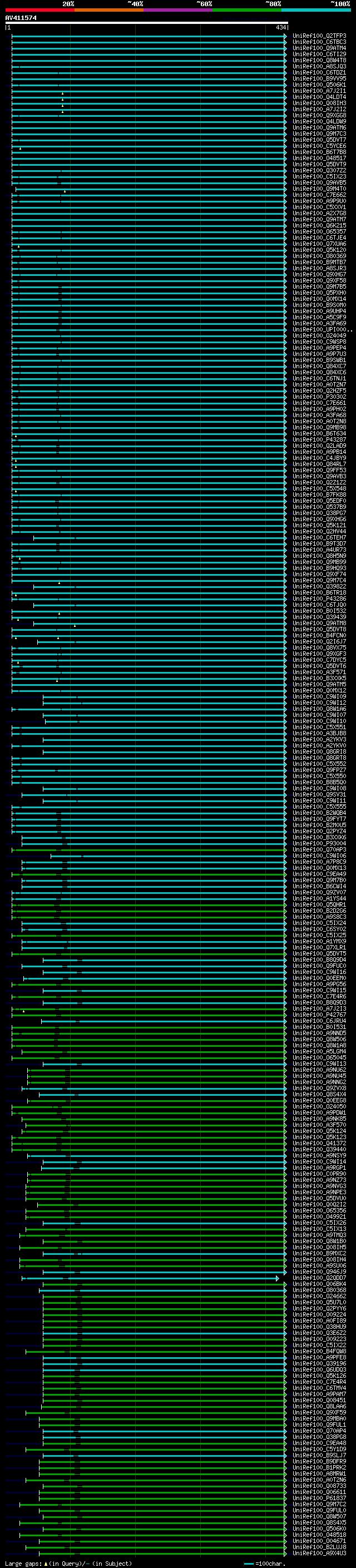Click the cyan =100char. scale bar legend
The image size is (356, 1568).
249,1564
